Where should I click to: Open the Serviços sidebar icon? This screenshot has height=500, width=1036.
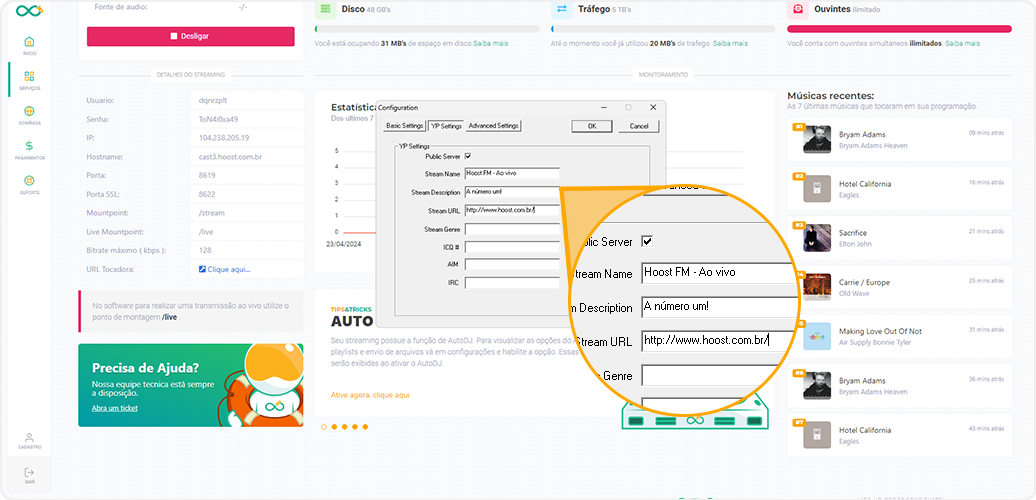(x=29, y=77)
